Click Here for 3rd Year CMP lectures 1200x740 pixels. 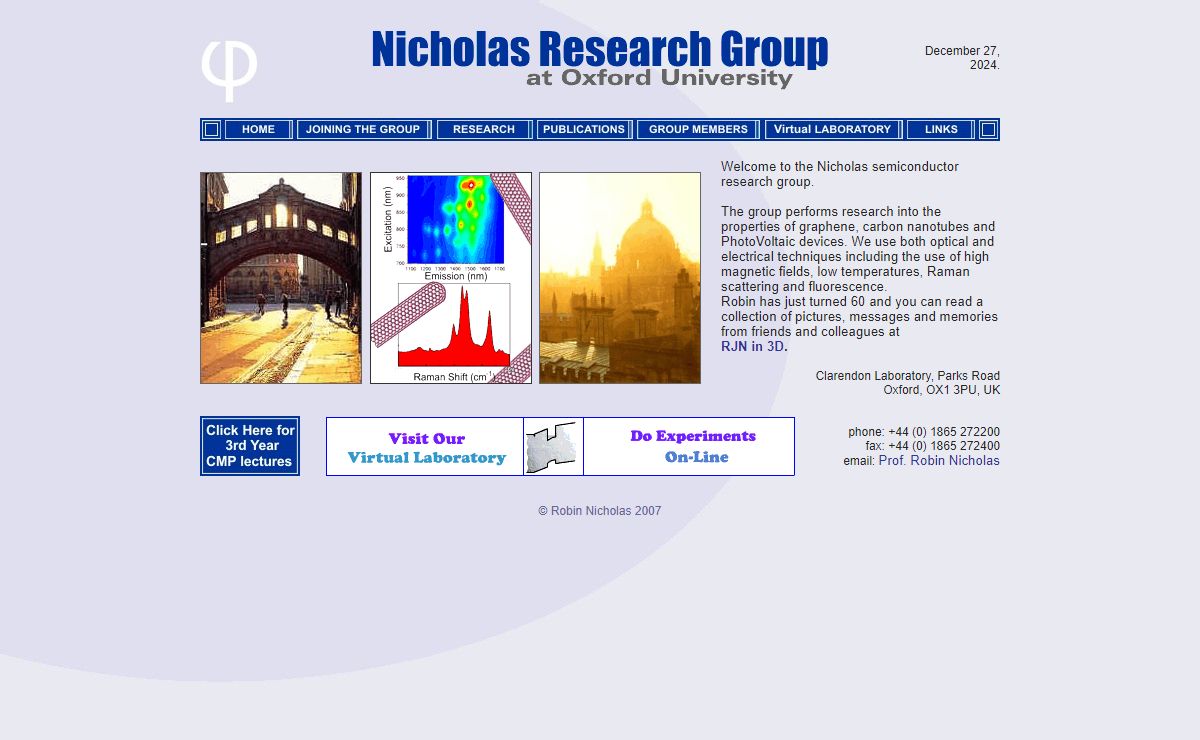(250, 446)
